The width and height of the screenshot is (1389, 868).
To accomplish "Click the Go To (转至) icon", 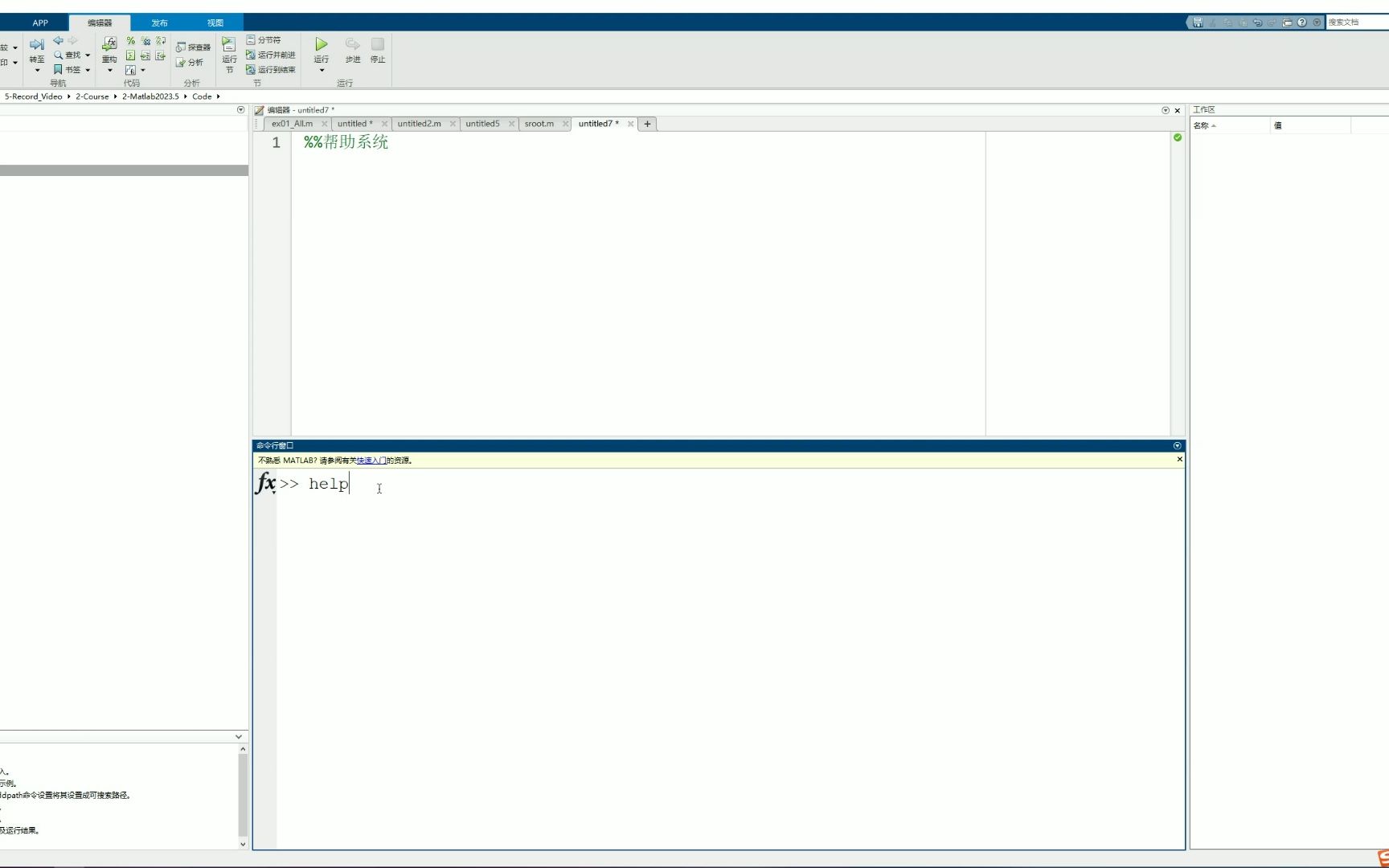I will 37,45.
